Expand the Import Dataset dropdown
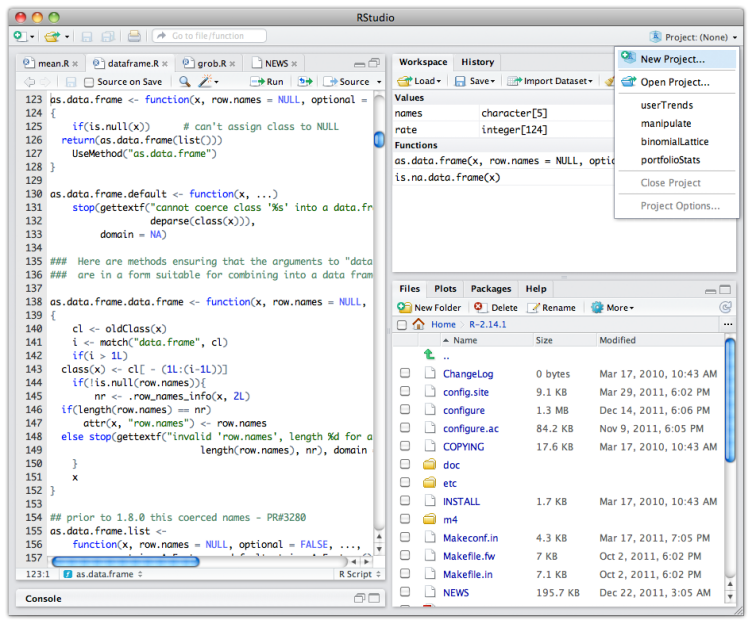Image resolution: width=752 pixels, height=624 pixels. click(550, 81)
